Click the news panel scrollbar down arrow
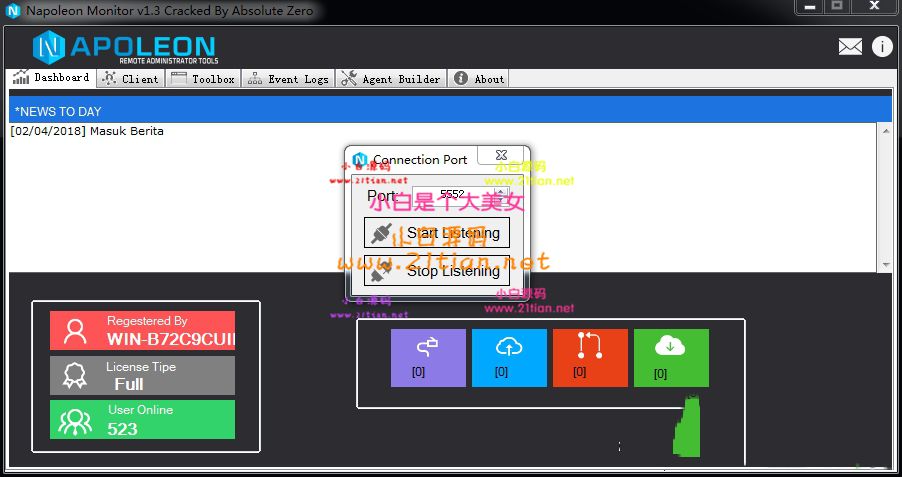 click(884, 265)
